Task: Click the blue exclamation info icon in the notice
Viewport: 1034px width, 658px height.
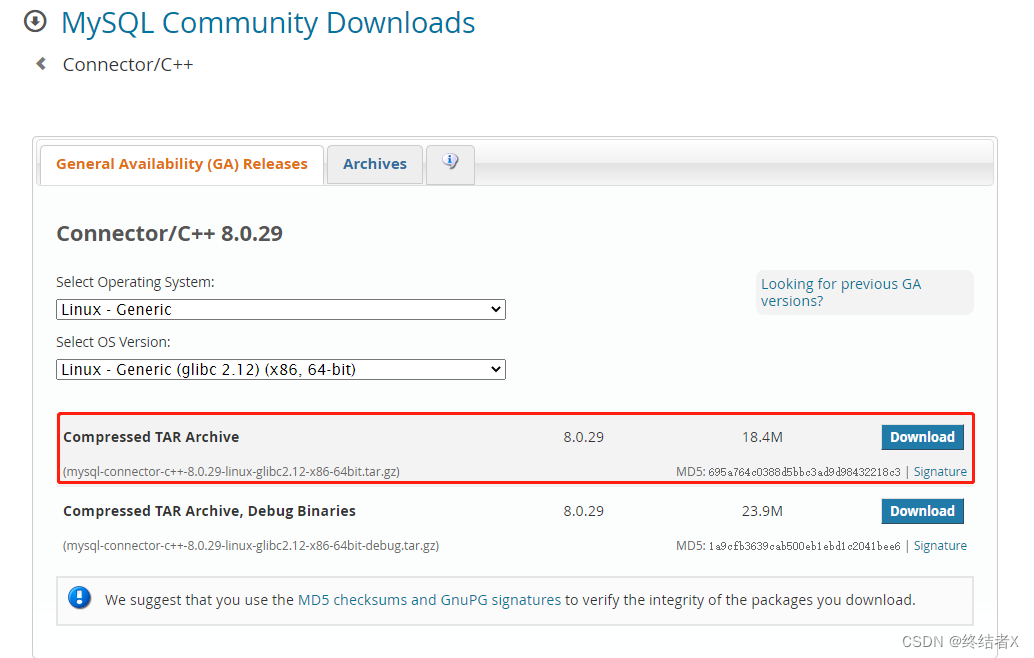Action: point(80,597)
